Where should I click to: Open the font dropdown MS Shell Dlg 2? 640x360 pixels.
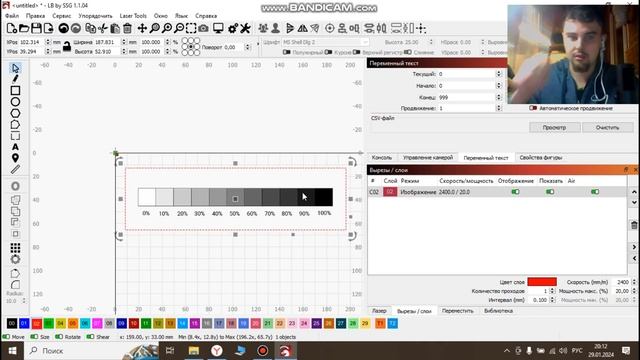pos(325,42)
